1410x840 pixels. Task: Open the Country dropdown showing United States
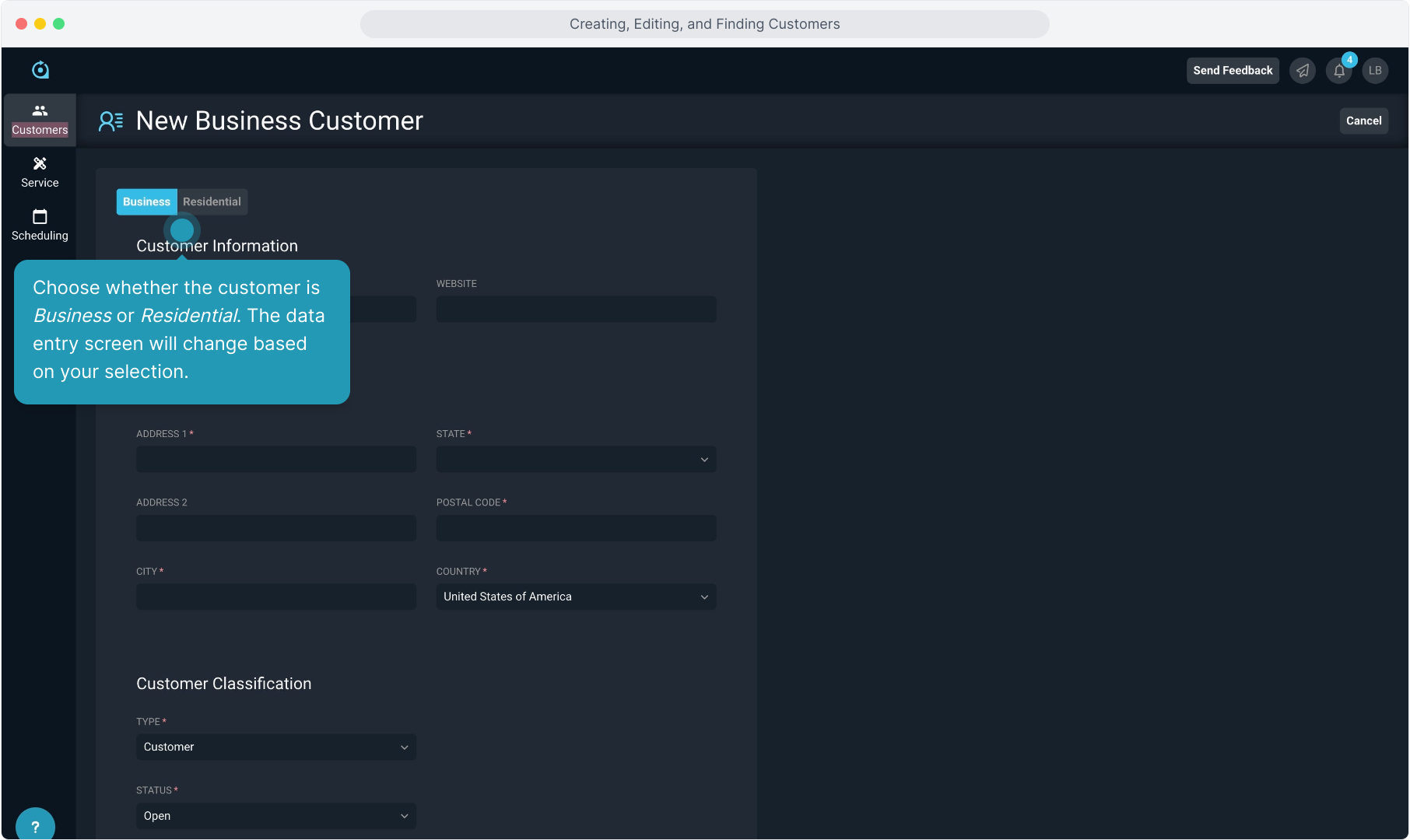[576, 597]
